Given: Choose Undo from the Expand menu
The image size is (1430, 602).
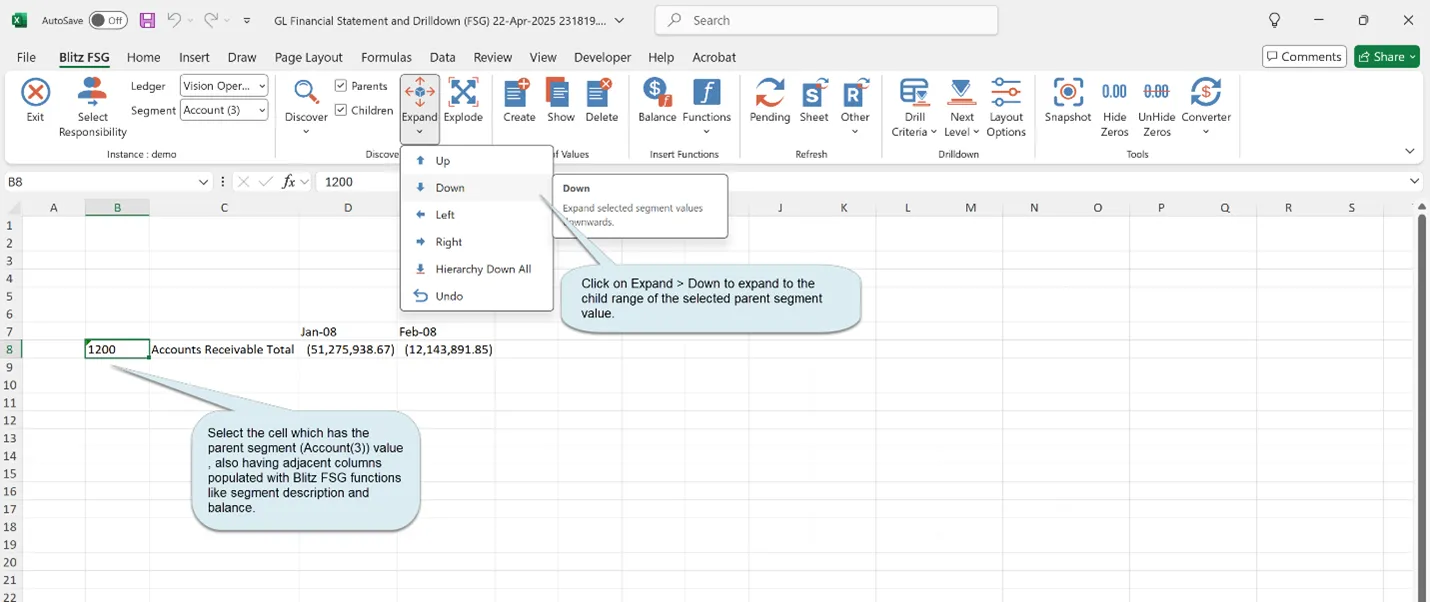Looking at the screenshot, I should click(x=476, y=296).
